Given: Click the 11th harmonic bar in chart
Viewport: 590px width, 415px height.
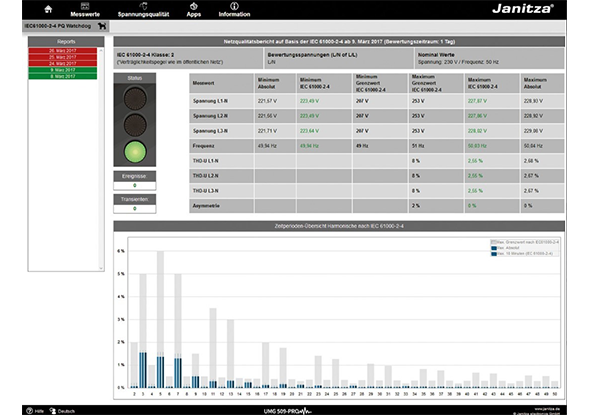Looking at the screenshot, I should pyautogui.click(x=213, y=348).
